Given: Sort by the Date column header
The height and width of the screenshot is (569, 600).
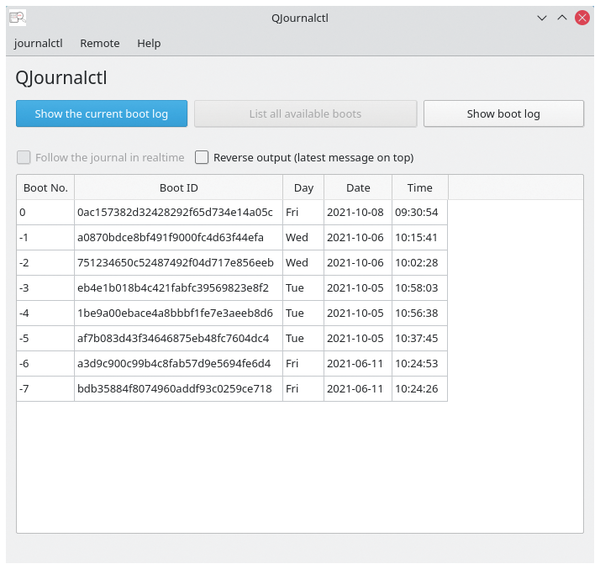Looking at the screenshot, I should 358,187.
